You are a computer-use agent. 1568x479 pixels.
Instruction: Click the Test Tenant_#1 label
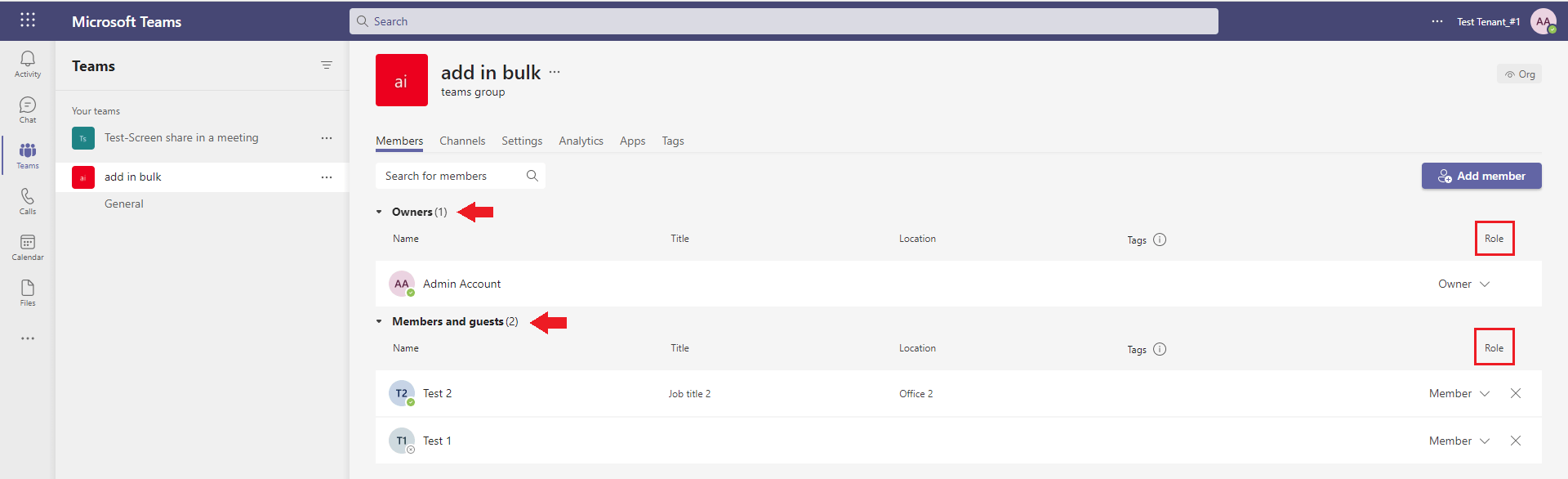pos(1488,21)
